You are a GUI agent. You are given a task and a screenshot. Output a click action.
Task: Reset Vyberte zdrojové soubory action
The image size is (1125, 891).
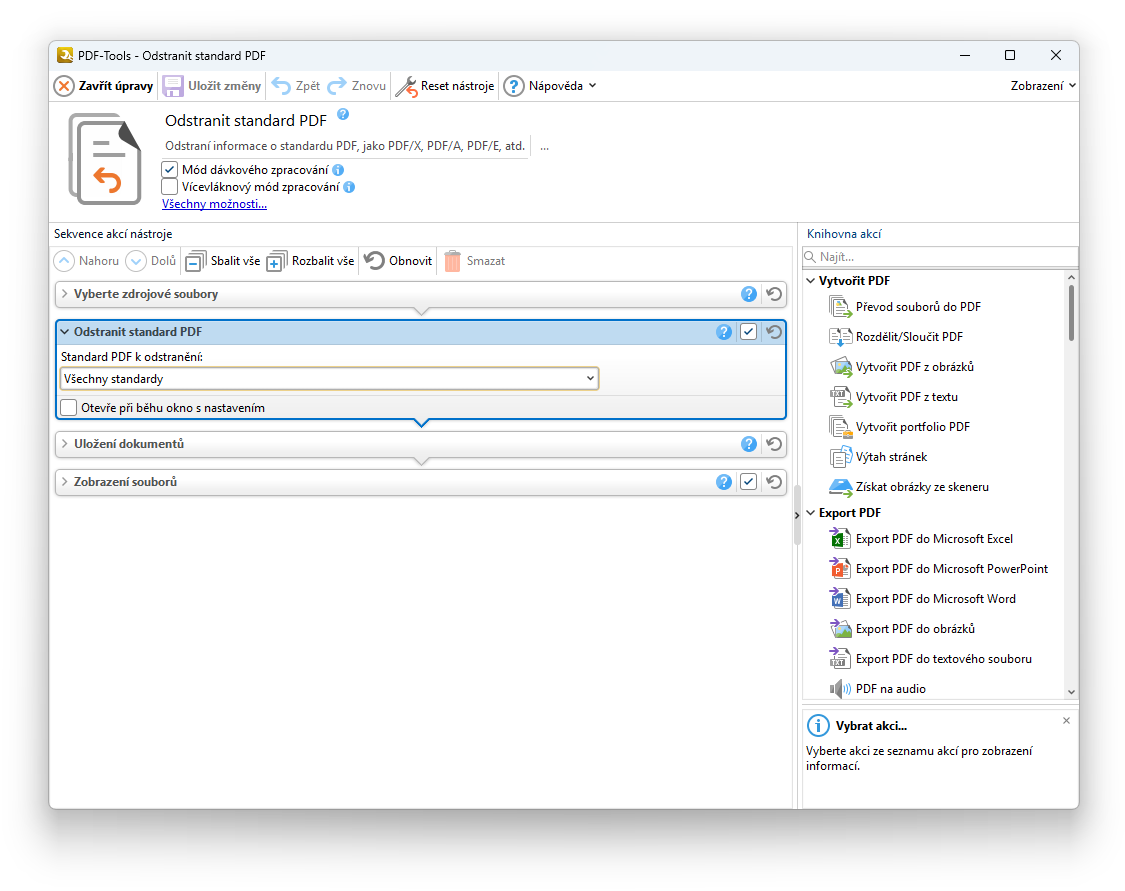click(774, 294)
